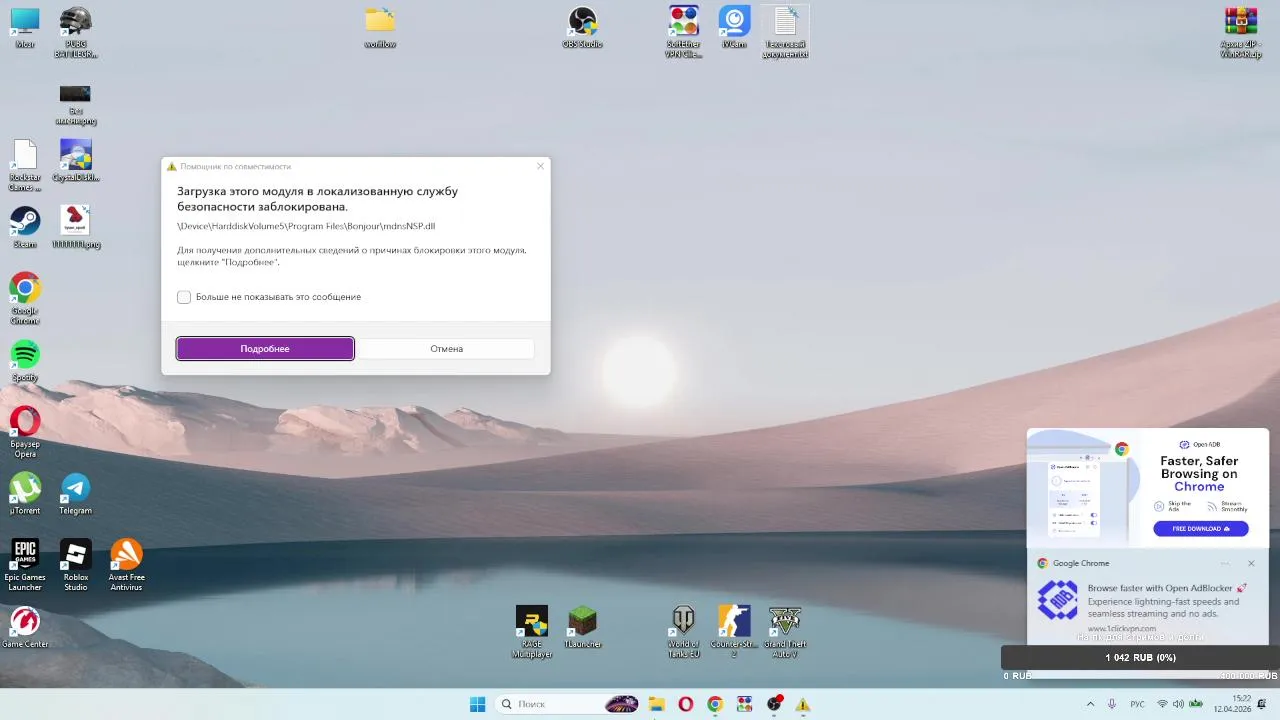Check 'Больше не показывать это сообщение' checkbox
Image resolution: width=1280 pixels, height=720 pixels.
[184, 297]
